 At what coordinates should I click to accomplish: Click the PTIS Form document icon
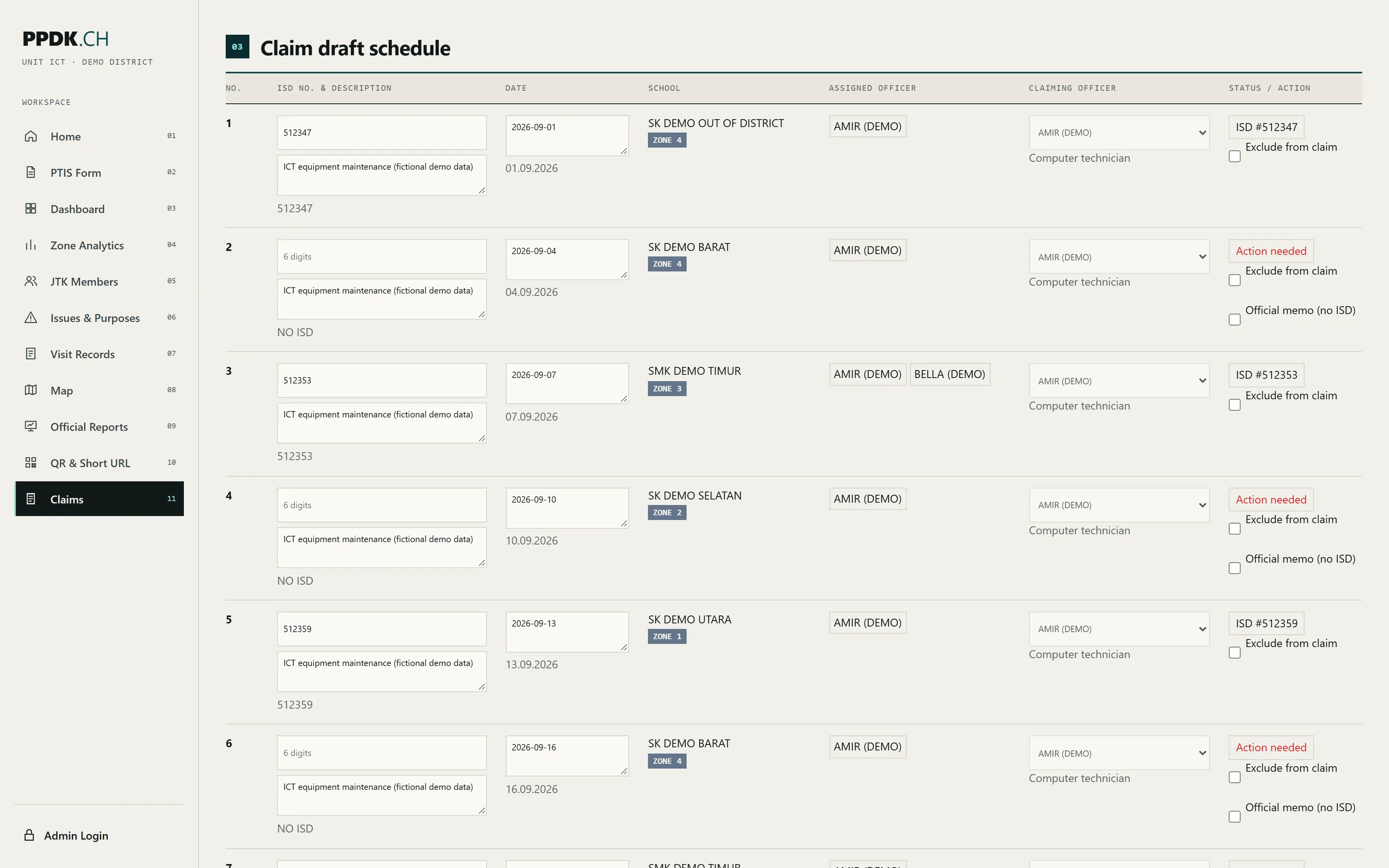click(x=31, y=172)
